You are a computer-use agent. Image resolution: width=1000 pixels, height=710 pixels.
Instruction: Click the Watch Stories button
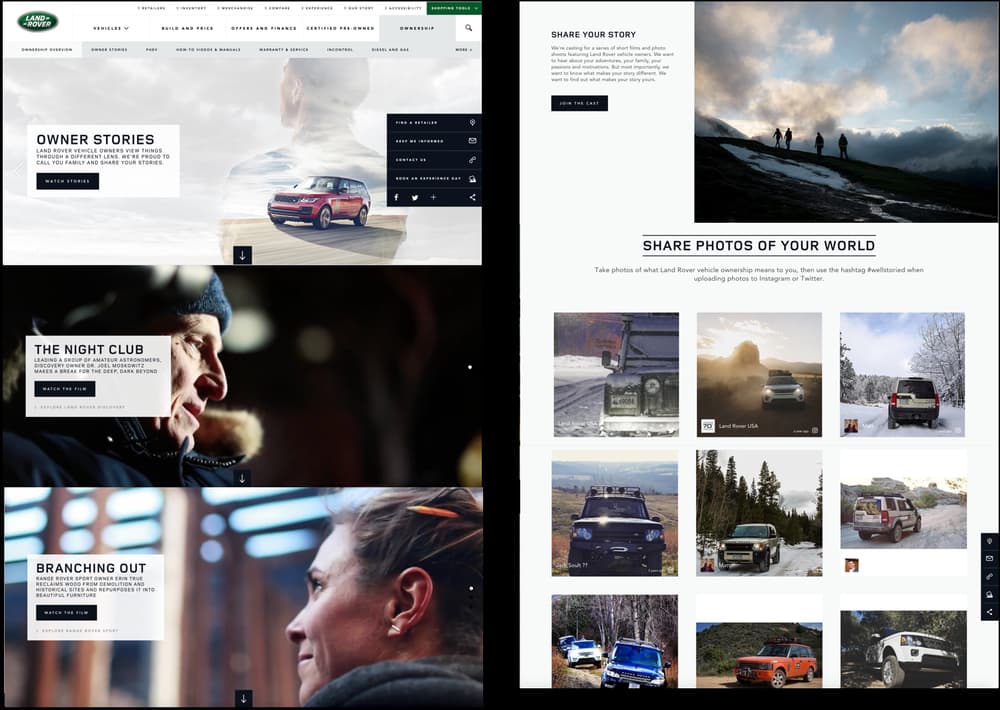coord(68,181)
